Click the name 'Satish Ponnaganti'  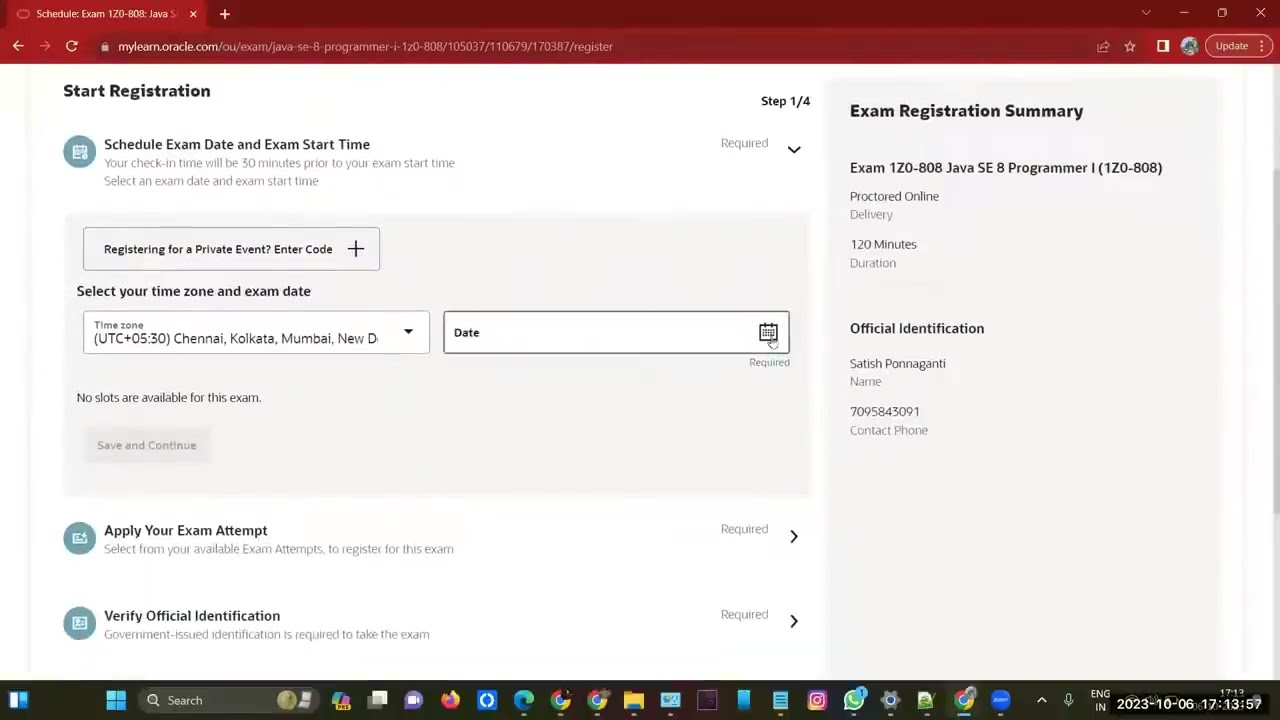pyautogui.click(x=897, y=363)
